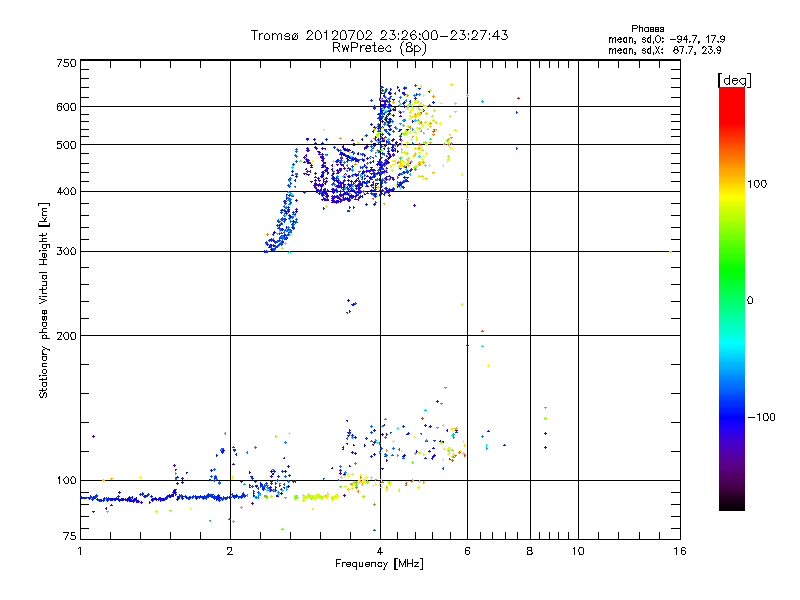Click the y-axis tick '75'
Viewport: 800px width, 600px height.
(x=70, y=536)
